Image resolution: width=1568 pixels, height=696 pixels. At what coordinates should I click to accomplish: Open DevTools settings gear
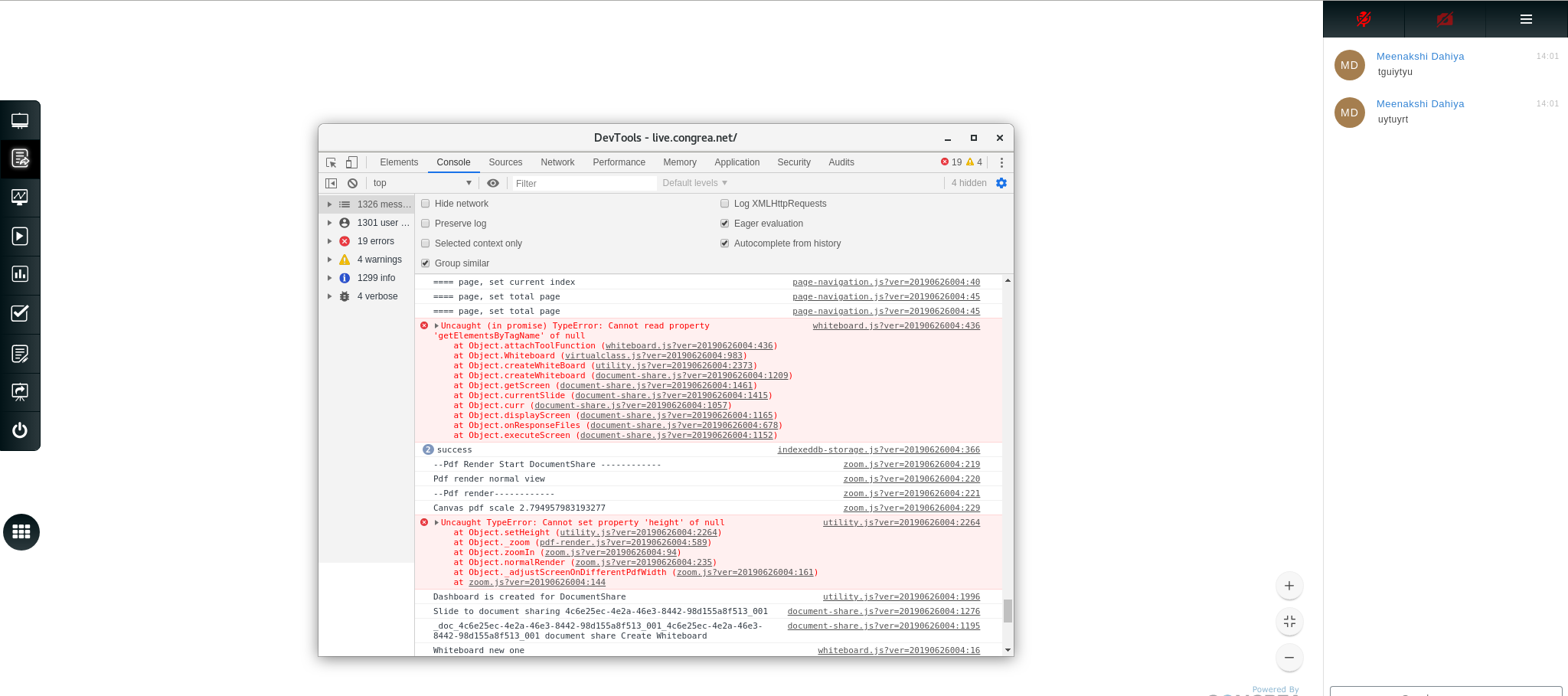pyautogui.click(x=1001, y=183)
